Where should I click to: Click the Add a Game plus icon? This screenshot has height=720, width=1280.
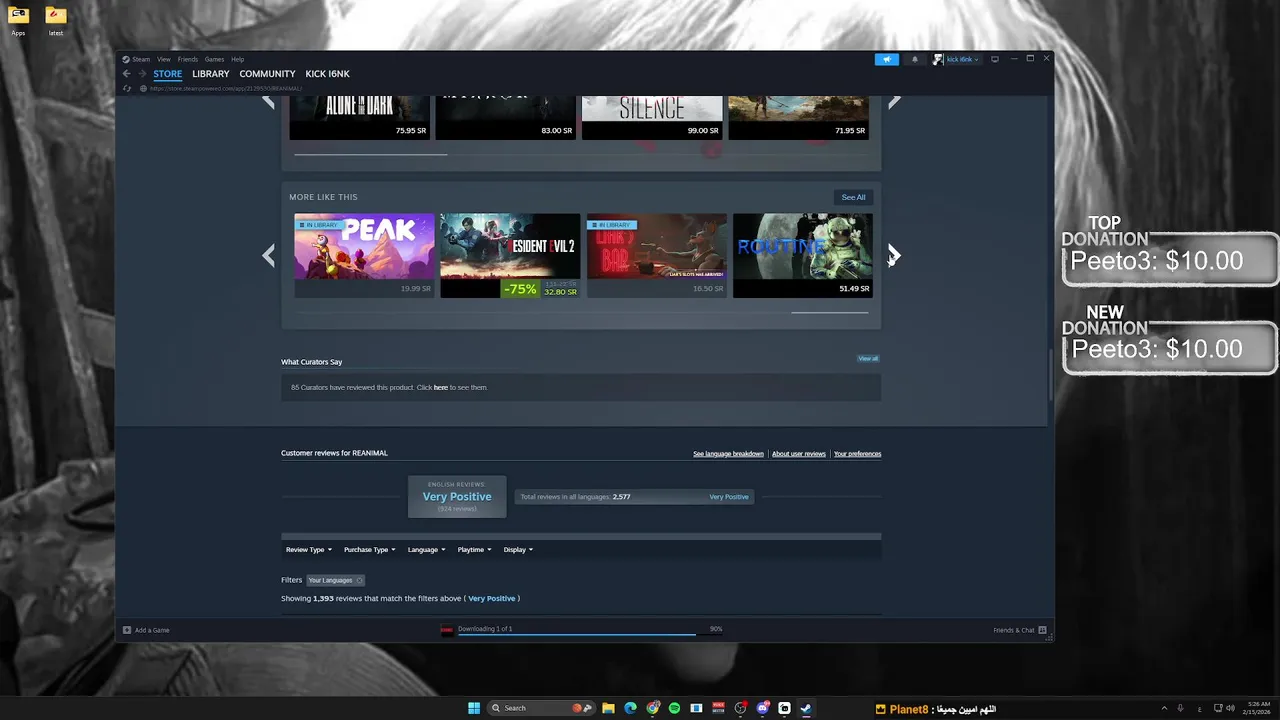point(127,630)
